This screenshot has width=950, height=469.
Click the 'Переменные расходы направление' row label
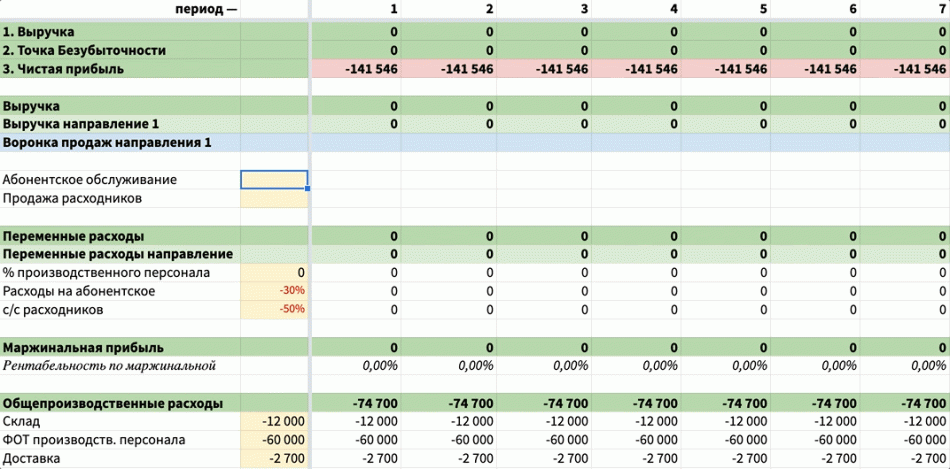[x=118, y=254]
